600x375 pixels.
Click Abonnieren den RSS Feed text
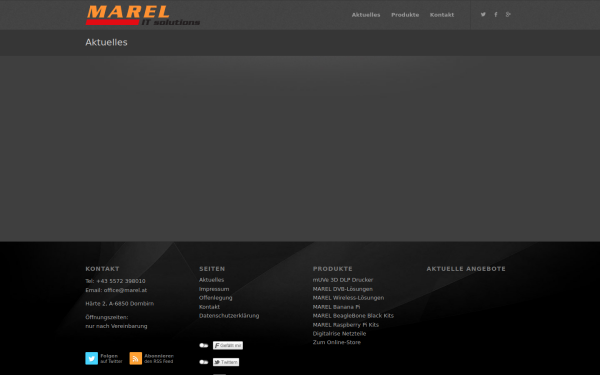(x=159, y=359)
